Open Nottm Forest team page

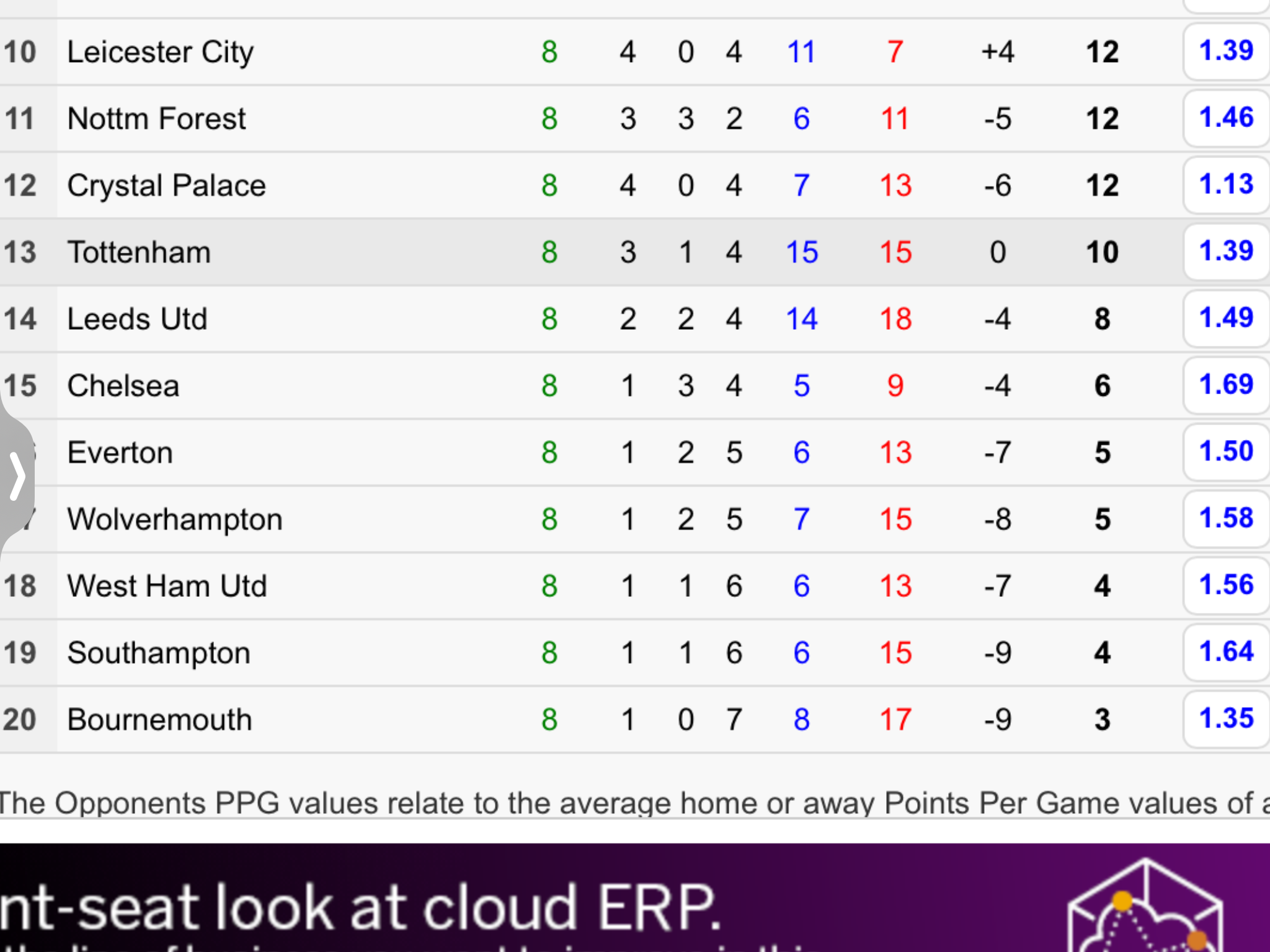156,118
